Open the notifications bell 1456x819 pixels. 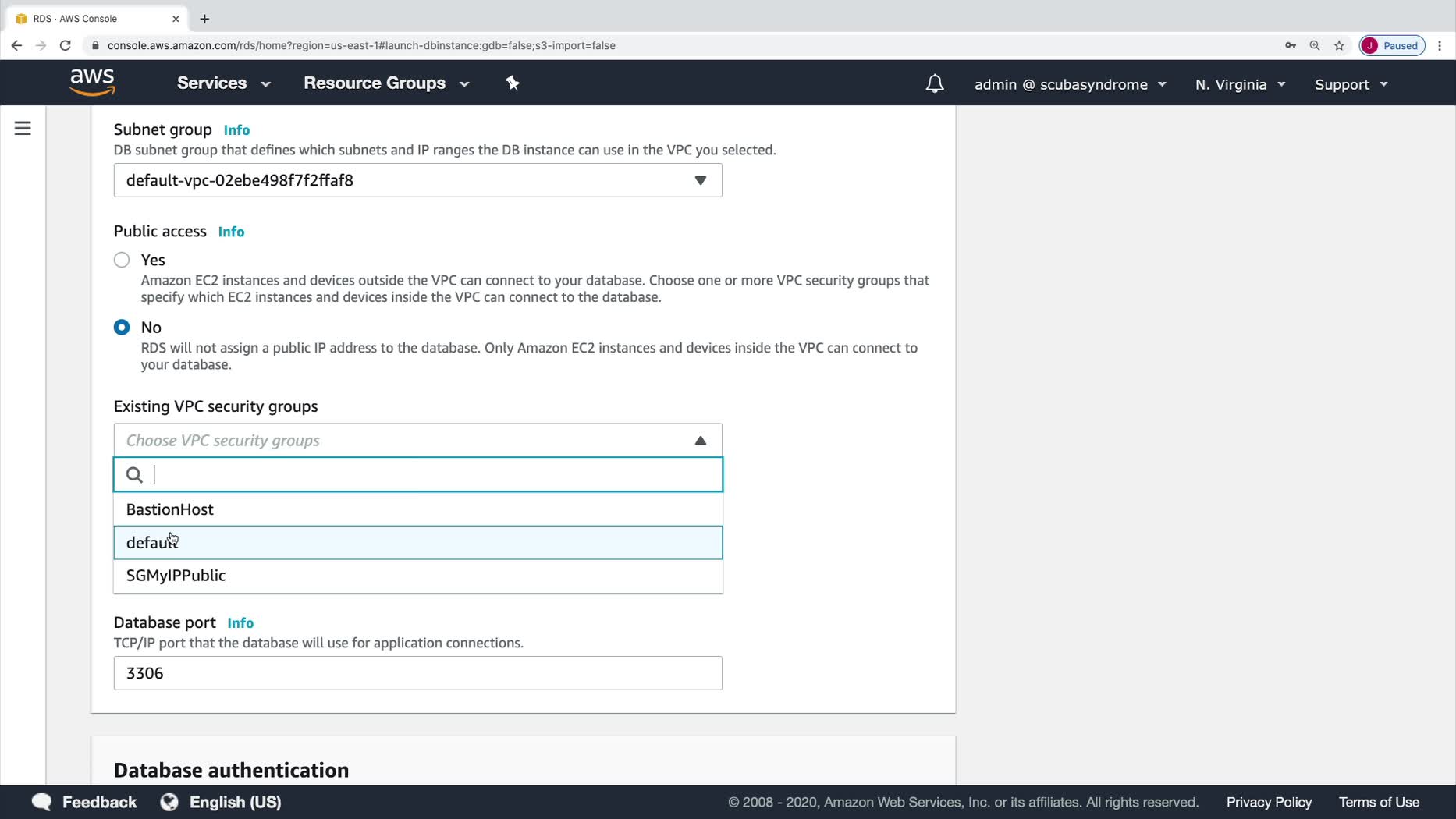[x=934, y=84]
